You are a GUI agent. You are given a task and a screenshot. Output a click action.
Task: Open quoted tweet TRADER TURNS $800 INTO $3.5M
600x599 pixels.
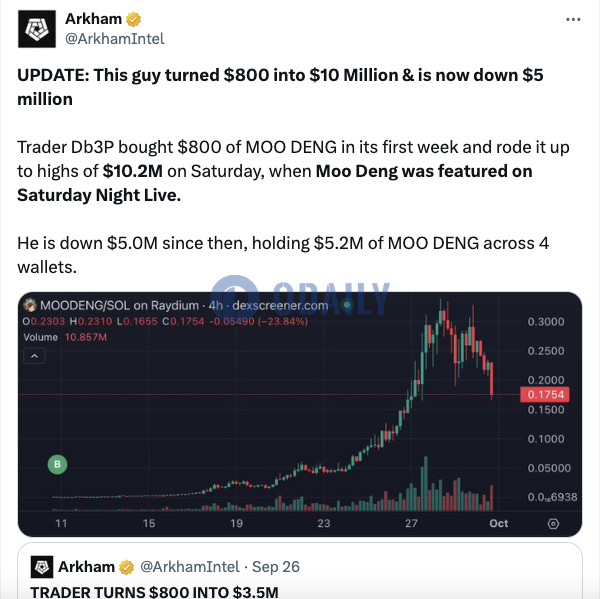point(154,592)
